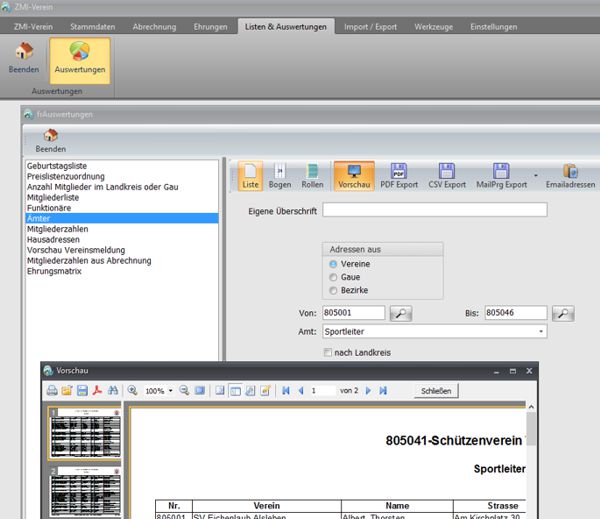600x519 pixels.
Task: Export preview as PDF with Acrobat icon
Action: click(98, 391)
